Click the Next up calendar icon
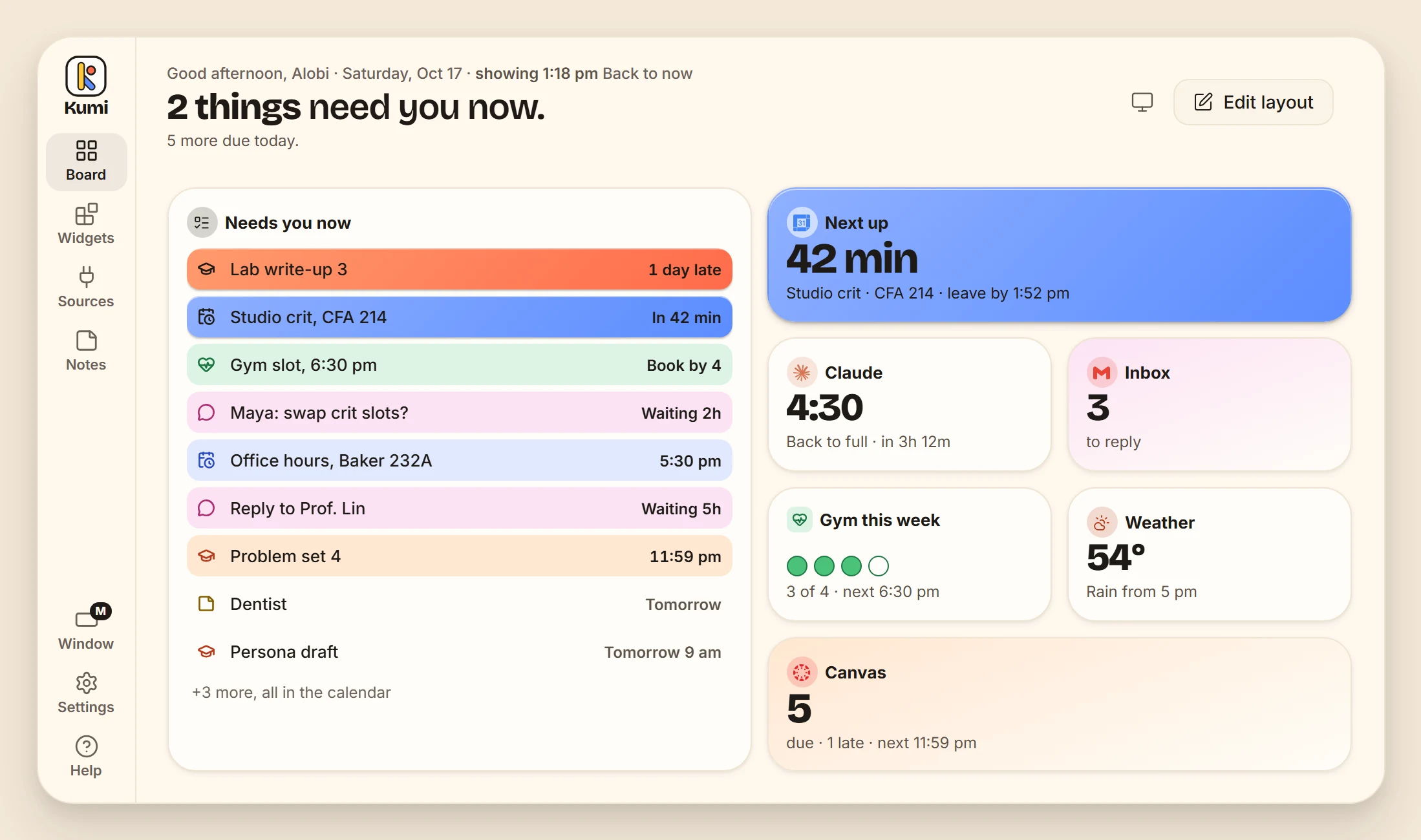This screenshot has width=1421, height=840. [x=802, y=223]
